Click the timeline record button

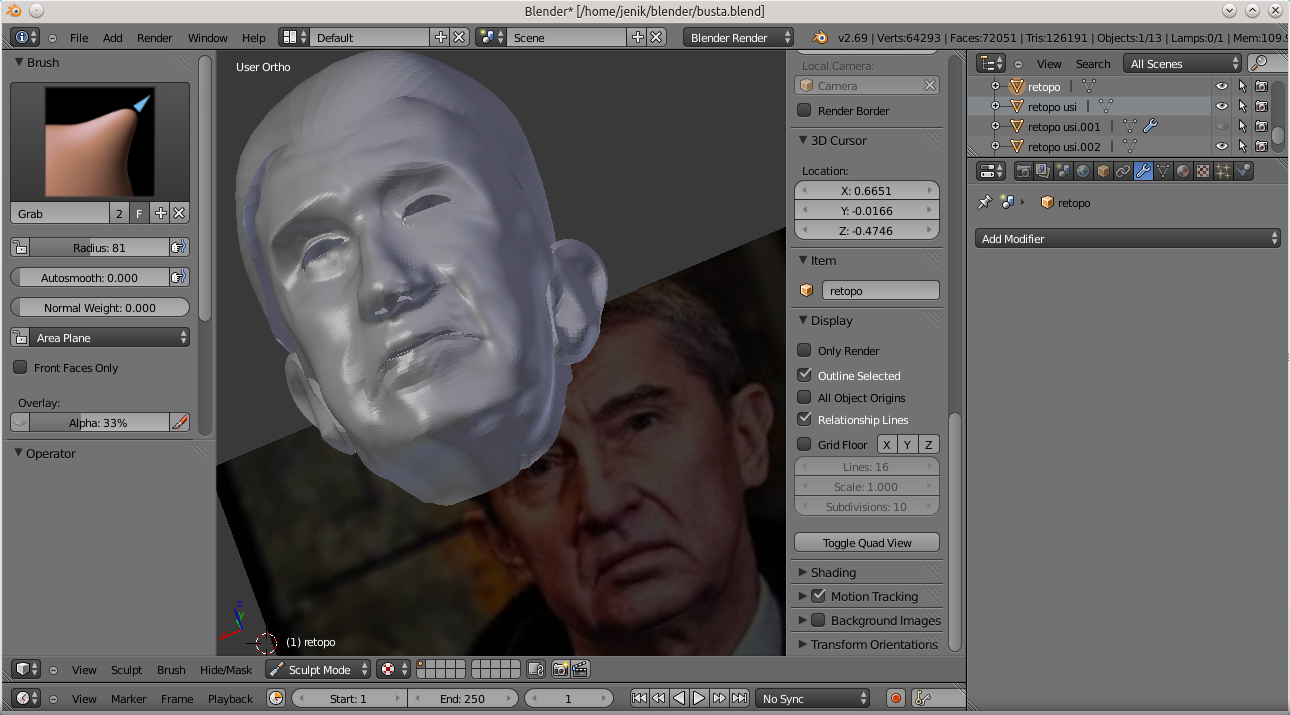point(896,698)
